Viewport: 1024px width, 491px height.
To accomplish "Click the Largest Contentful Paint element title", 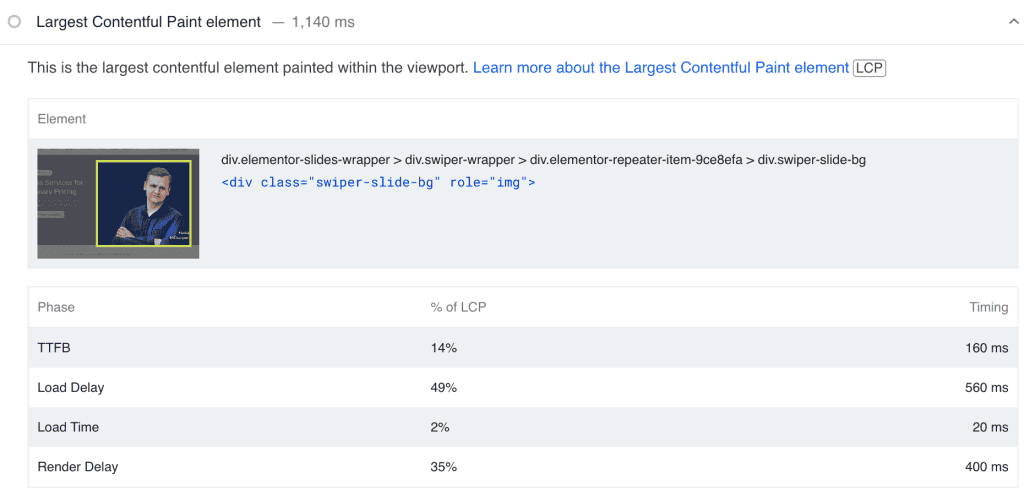I will [x=148, y=21].
